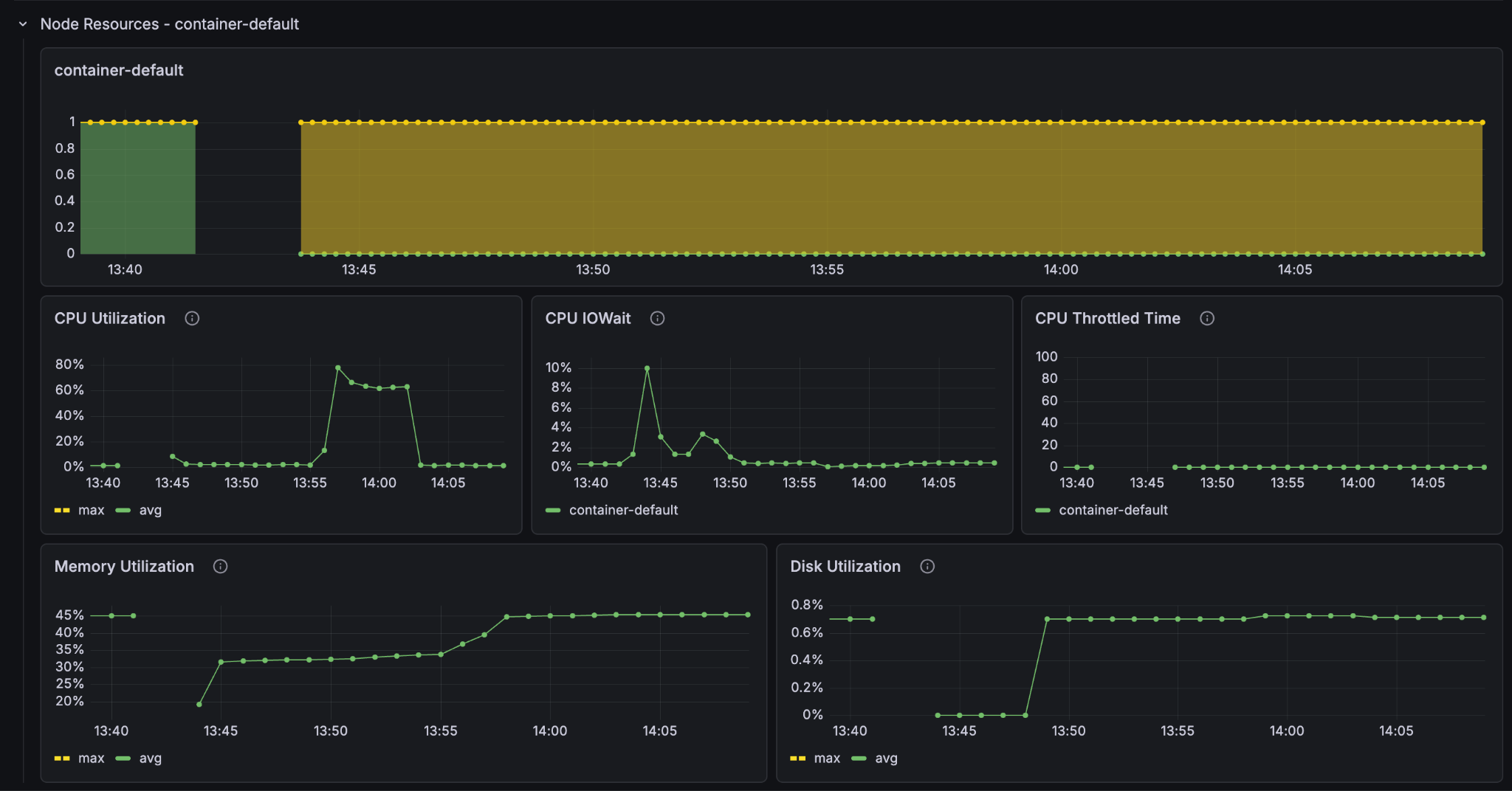Select the 10% peak data point on CPU IOWait
This screenshot has width=1512, height=791.
click(647, 367)
